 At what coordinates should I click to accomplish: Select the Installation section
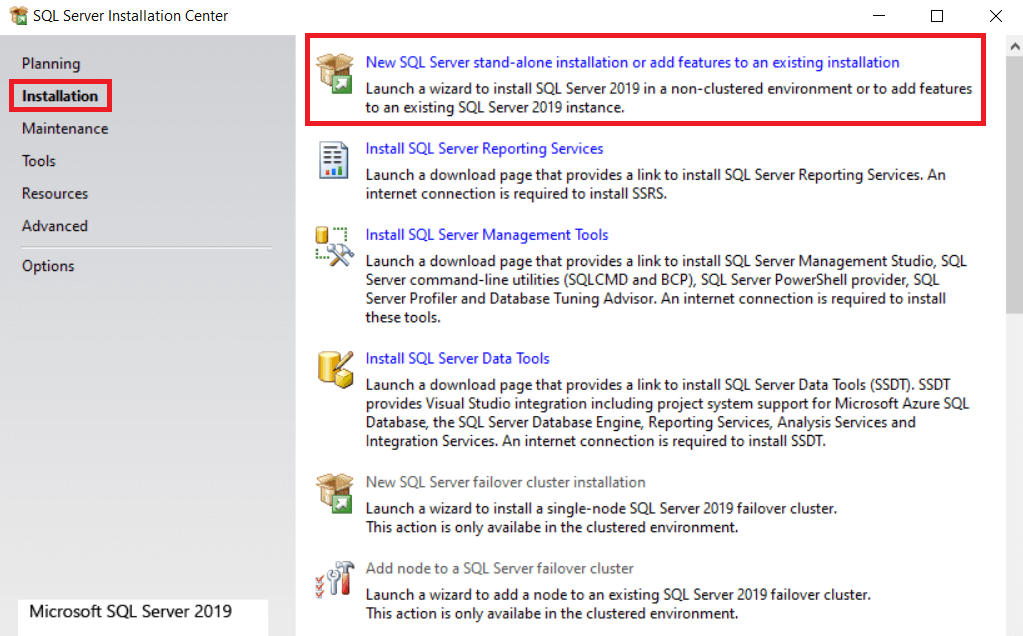pyautogui.click(x=60, y=96)
